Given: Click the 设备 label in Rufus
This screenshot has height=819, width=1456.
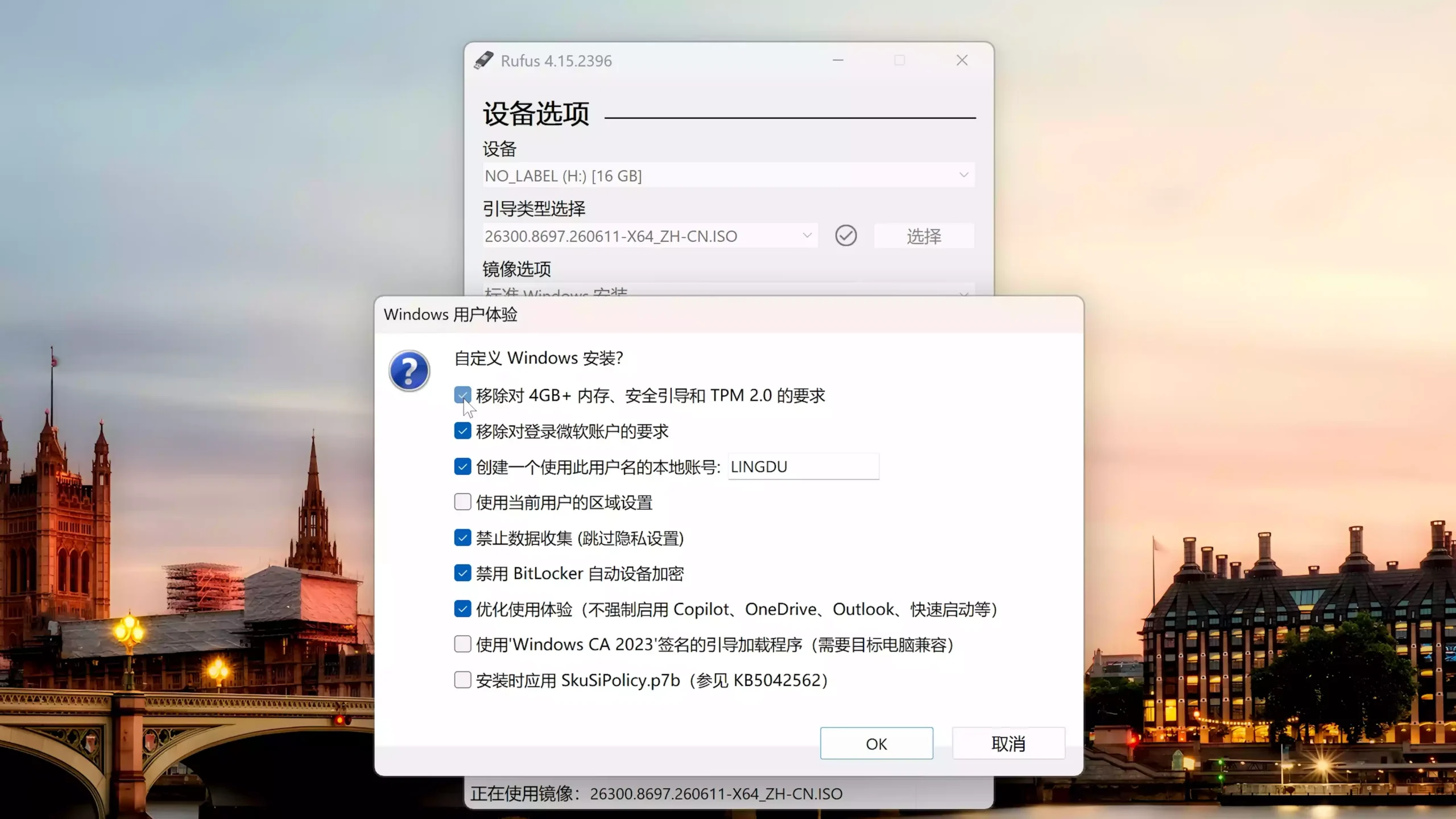Looking at the screenshot, I should pyautogui.click(x=499, y=149).
